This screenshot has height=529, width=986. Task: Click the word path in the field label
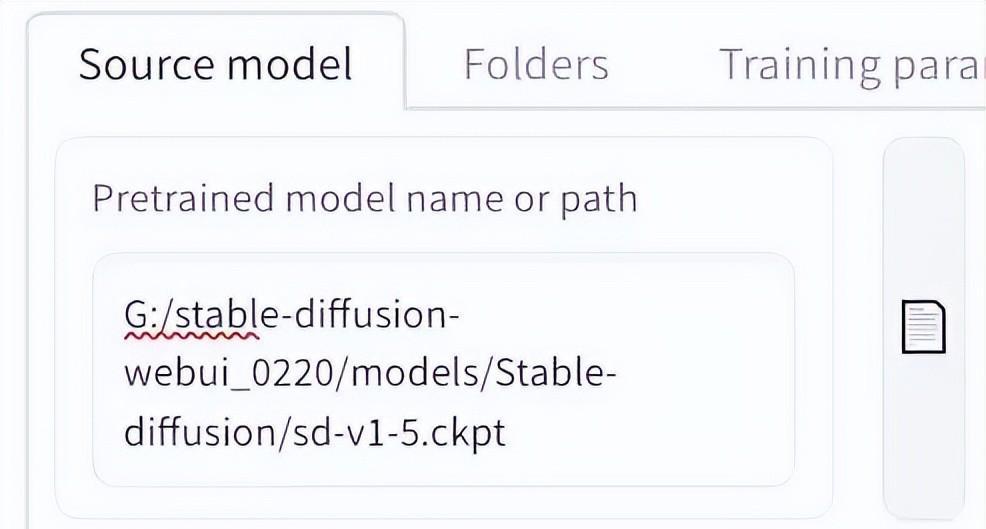point(598,200)
